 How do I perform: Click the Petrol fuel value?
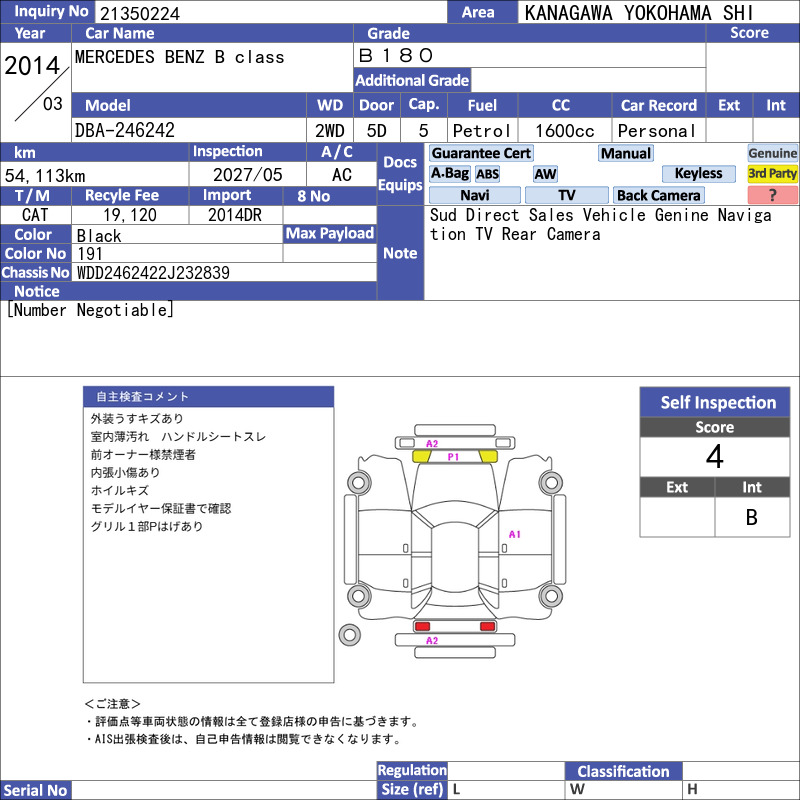482,131
